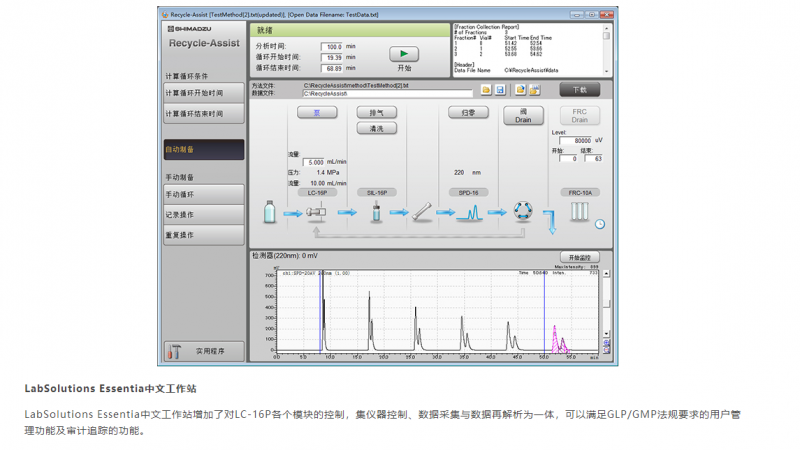Click the folder icon with chart

(x=534, y=90)
